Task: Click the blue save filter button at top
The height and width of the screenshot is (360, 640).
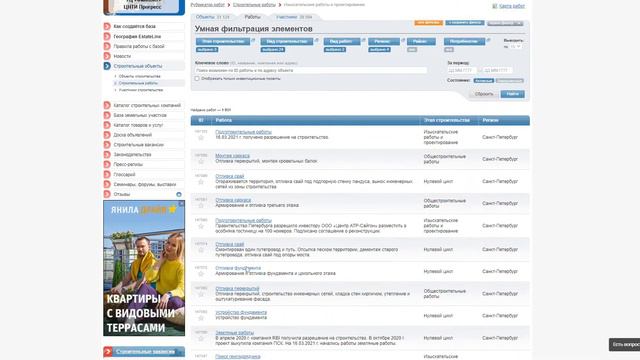Action: (465, 22)
